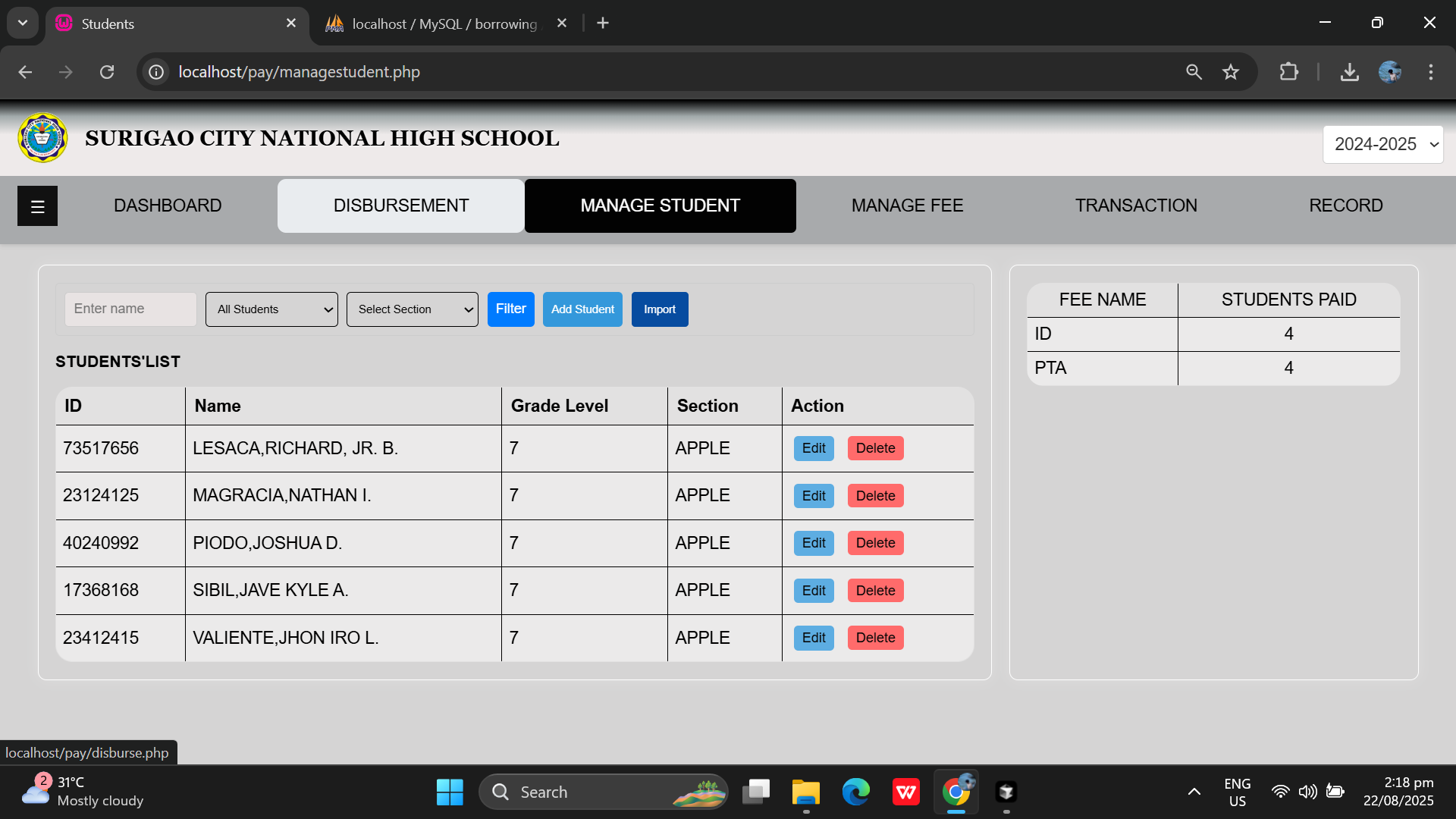Image resolution: width=1456 pixels, height=819 pixels.
Task: Click the Add Student button
Action: [582, 309]
